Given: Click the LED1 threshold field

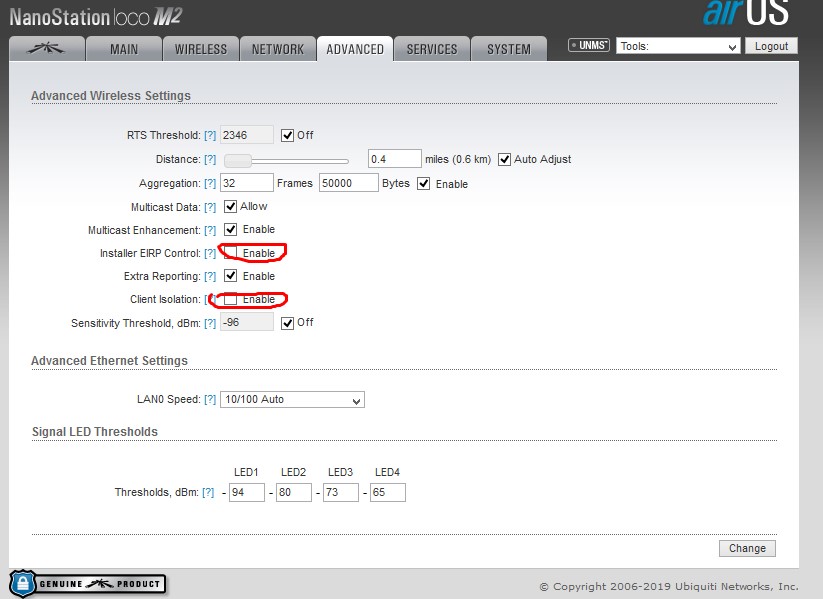Looking at the screenshot, I should 247,492.
